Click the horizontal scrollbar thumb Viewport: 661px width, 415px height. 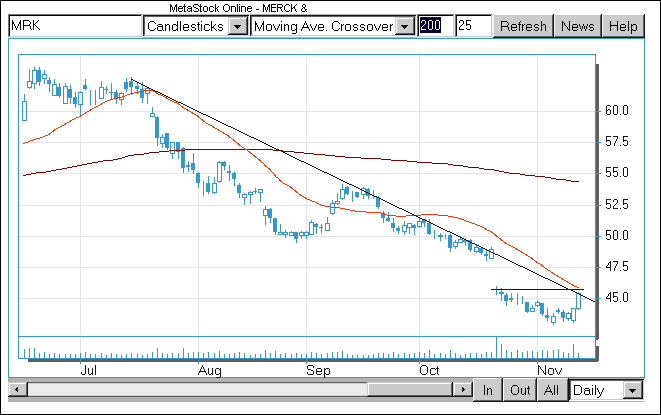point(410,389)
